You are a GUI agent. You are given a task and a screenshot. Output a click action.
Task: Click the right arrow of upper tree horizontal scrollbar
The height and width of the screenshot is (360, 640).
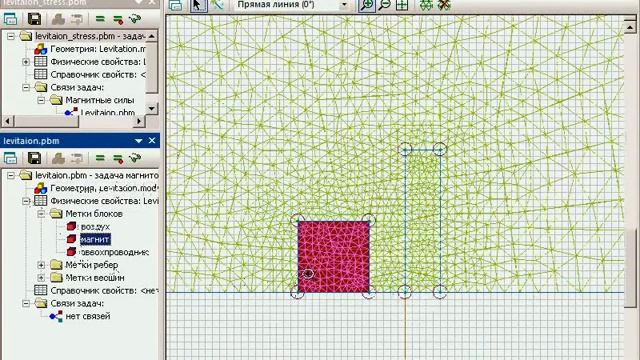tap(139, 121)
